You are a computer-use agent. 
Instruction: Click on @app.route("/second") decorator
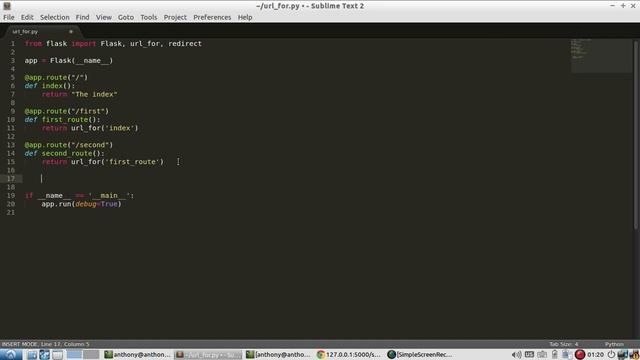[x=69, y=145]
